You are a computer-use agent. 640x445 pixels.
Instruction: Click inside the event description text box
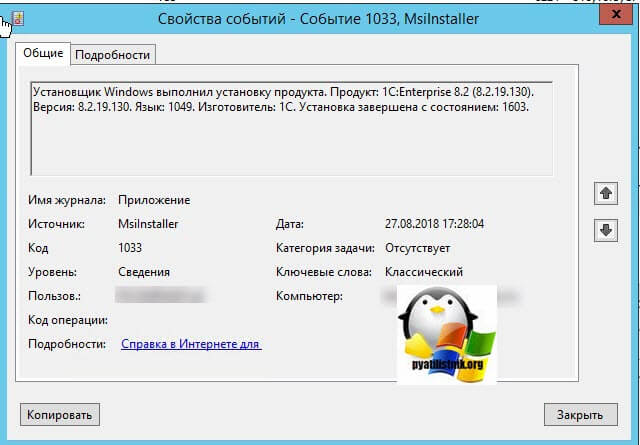[292, 129]
